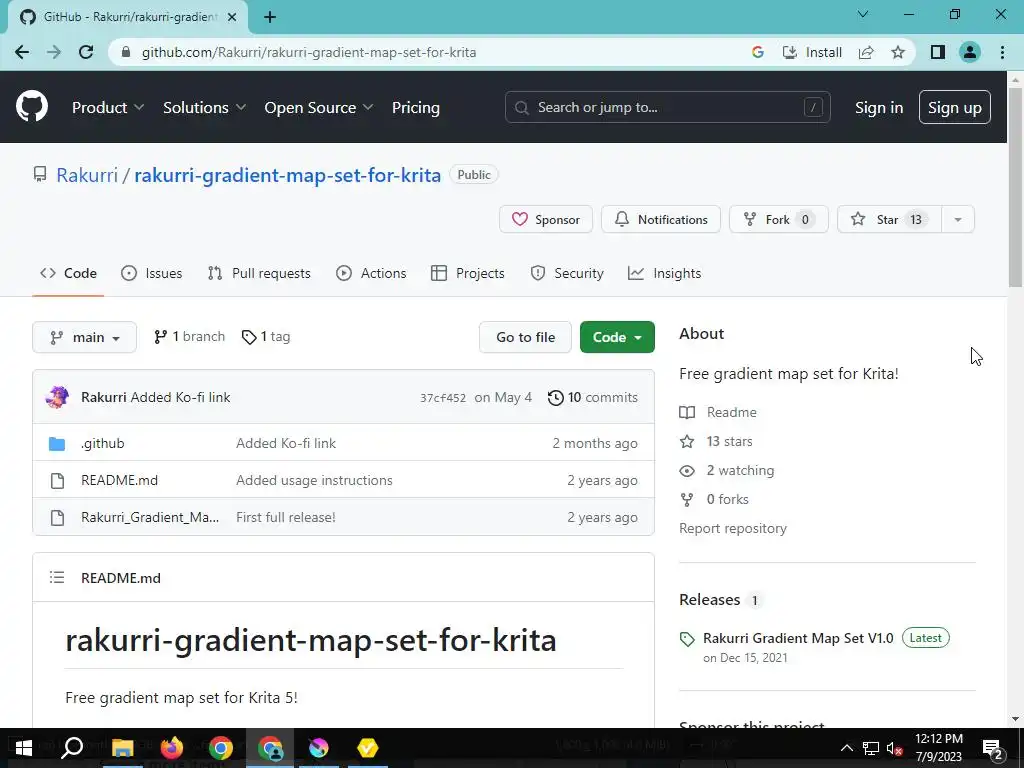Viewport: 1024px width, 768px height.
Task: Star the repository
Action: coord(889,219)
